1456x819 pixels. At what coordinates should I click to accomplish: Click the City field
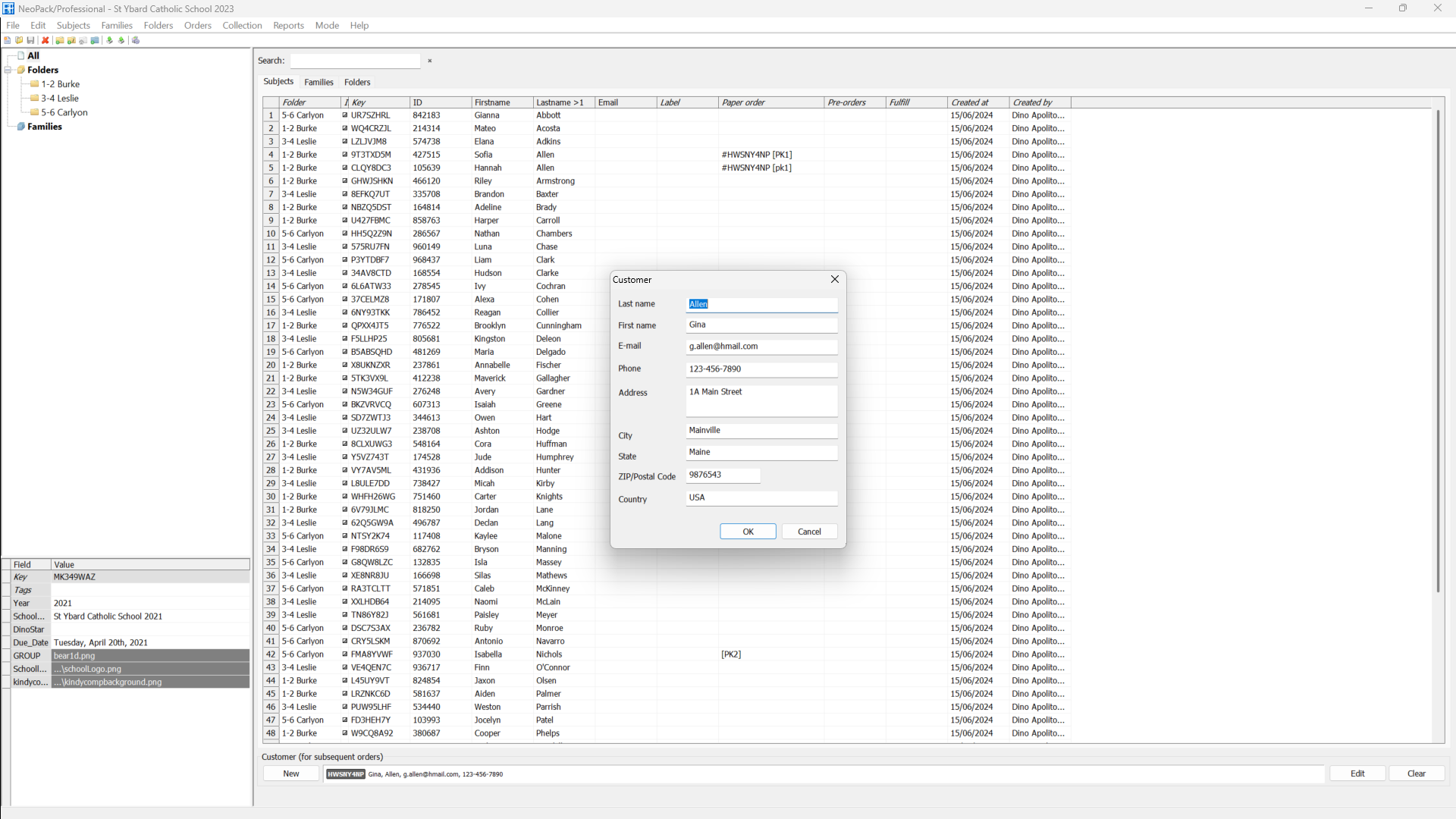point(762,431)
